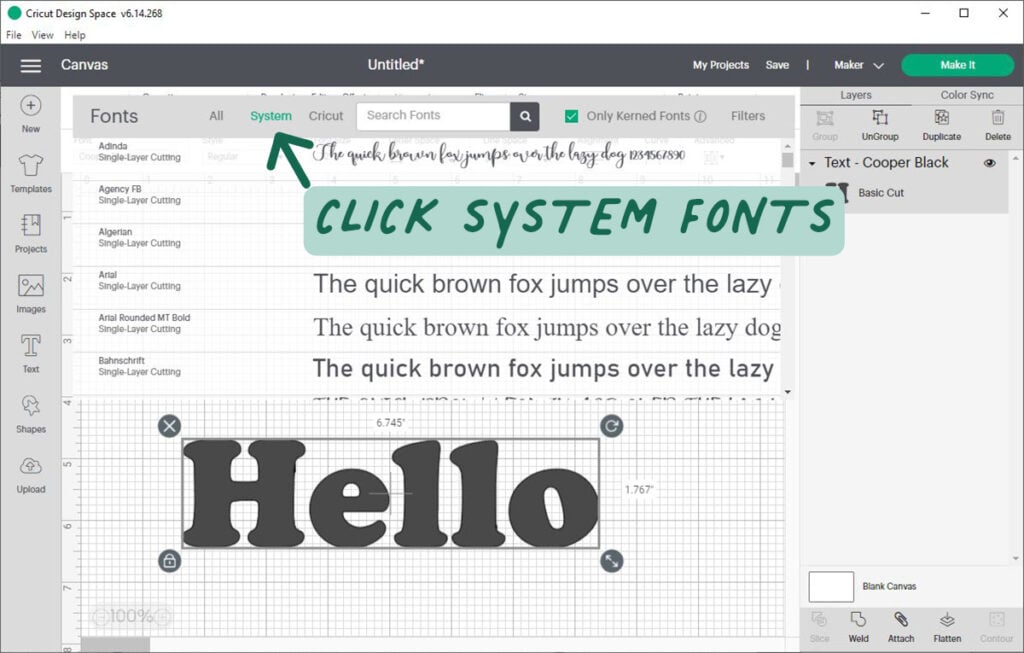Open the File menu

pyautogui.click(x=14, y=35)
